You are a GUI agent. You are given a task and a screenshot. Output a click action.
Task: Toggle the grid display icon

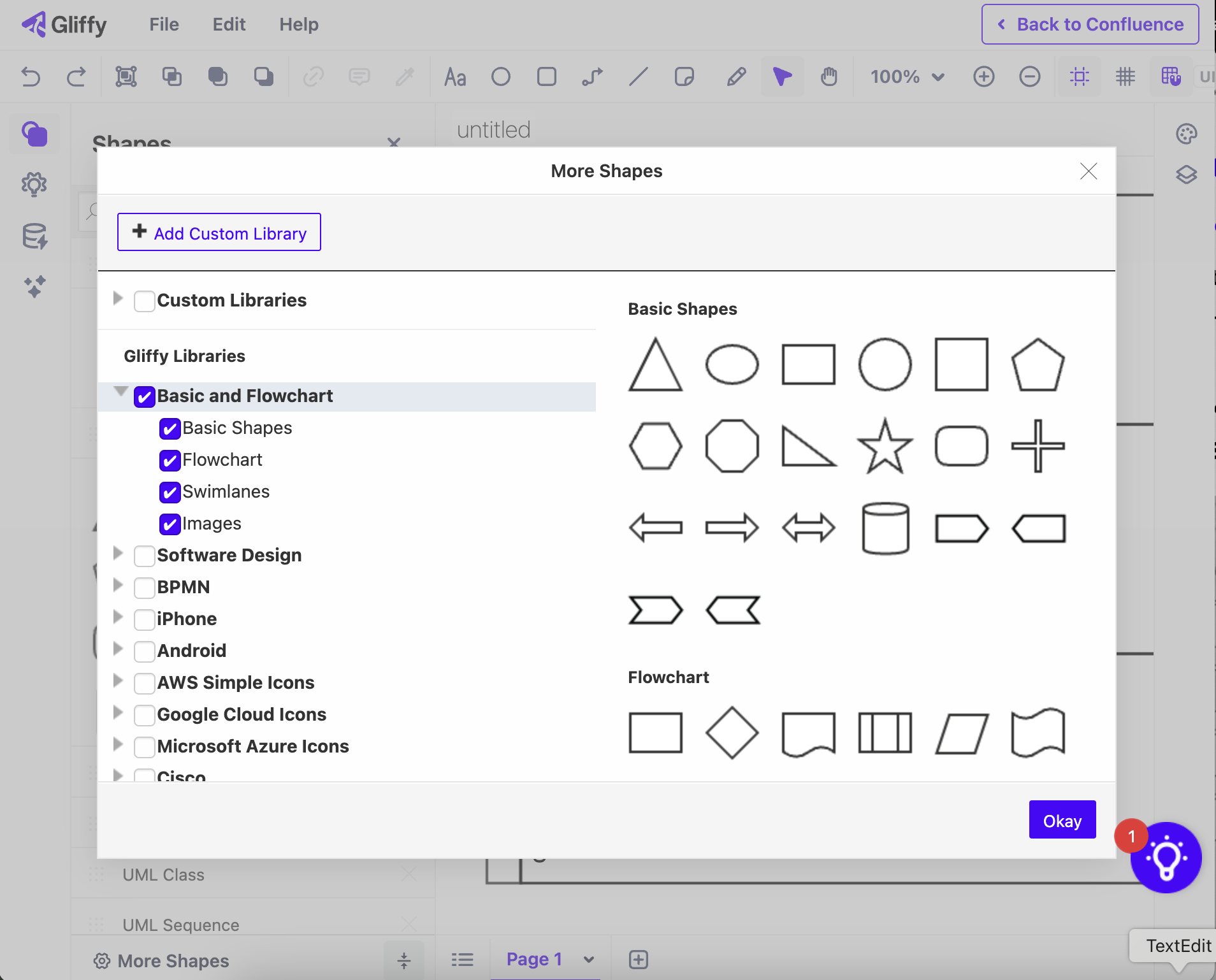(1125, 76)
